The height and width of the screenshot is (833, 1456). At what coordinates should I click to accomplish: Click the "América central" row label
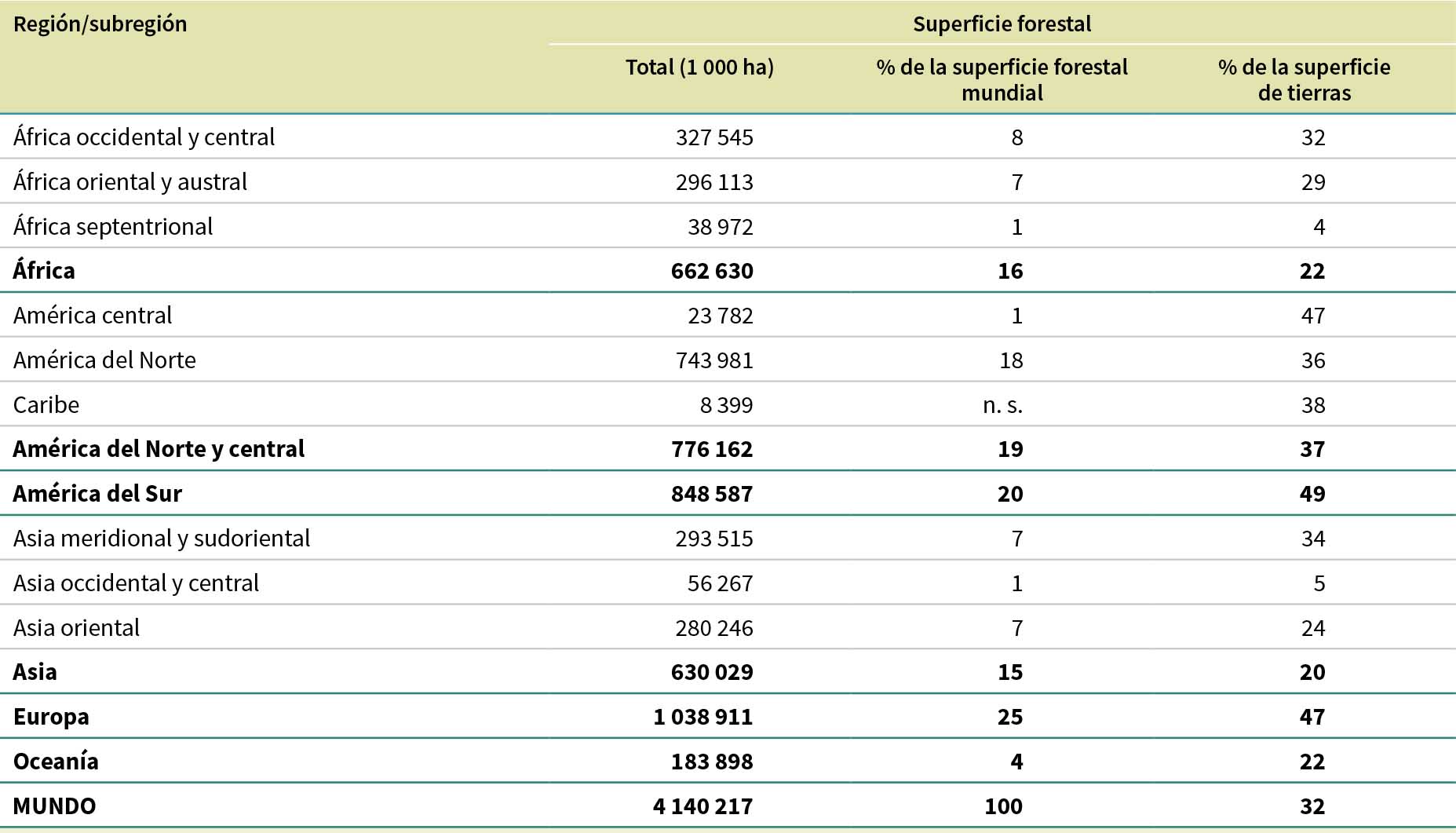93,316
